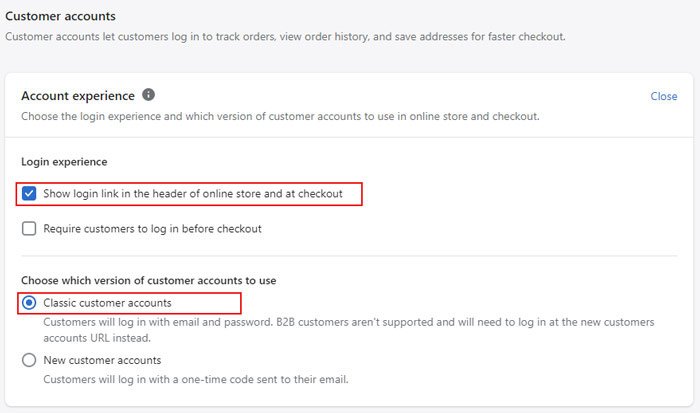The width and height of the screenshot is (700, 413).
Task: Click the 'New customer accounts' label text
Action: tap(102, 360)
